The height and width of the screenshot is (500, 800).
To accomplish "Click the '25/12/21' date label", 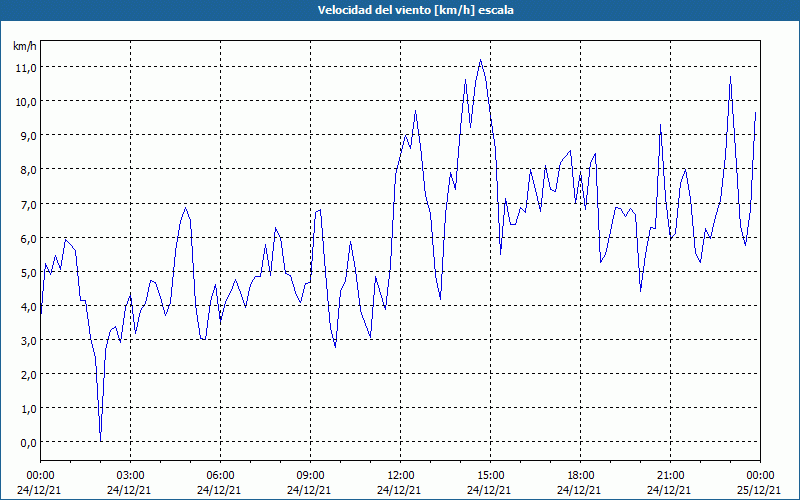I will coord(760,490).
